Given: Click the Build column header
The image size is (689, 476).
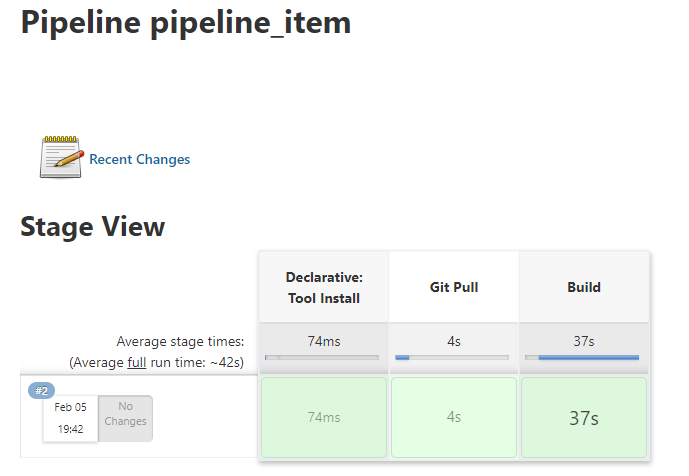Looking at the screenshot, I should (584, 287).
